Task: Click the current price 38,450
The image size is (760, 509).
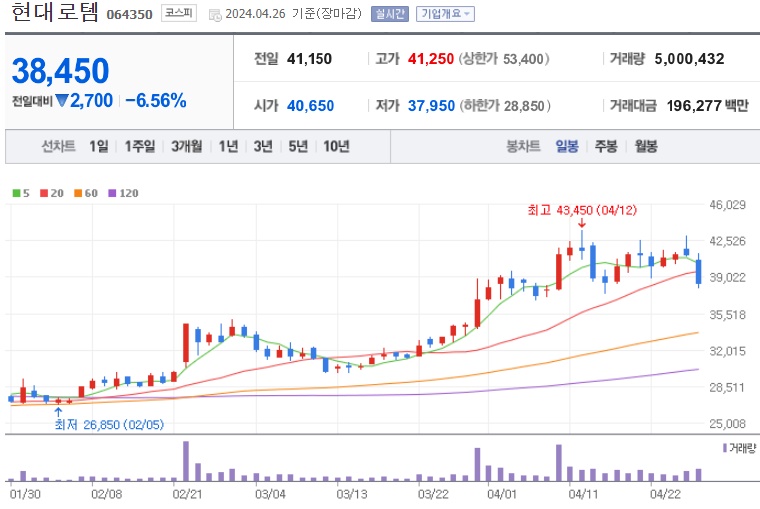Action: 61,71
